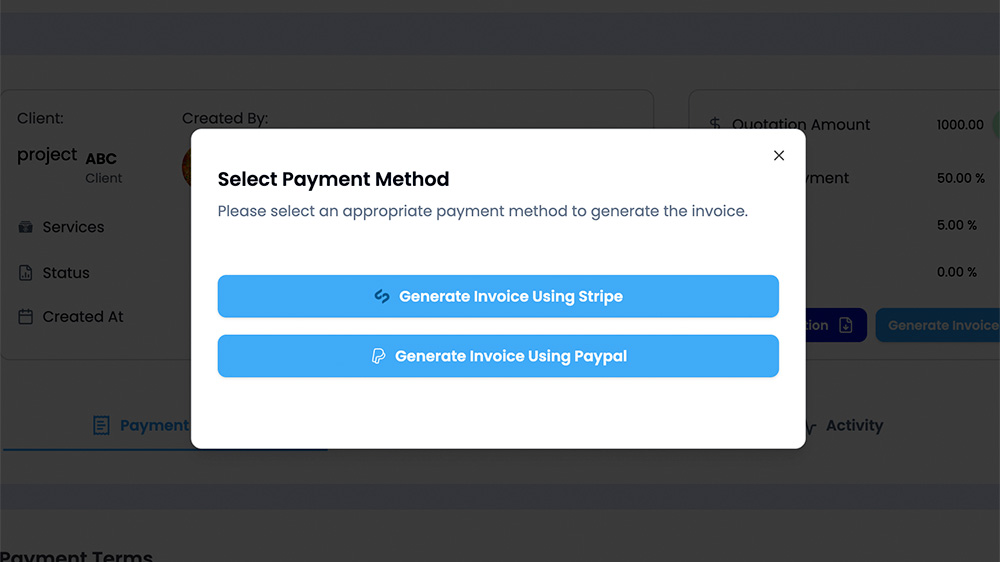Viewport: 1000px width, 562px height.
Task: Click the Services briefcase icon
Action: (26, 227)
